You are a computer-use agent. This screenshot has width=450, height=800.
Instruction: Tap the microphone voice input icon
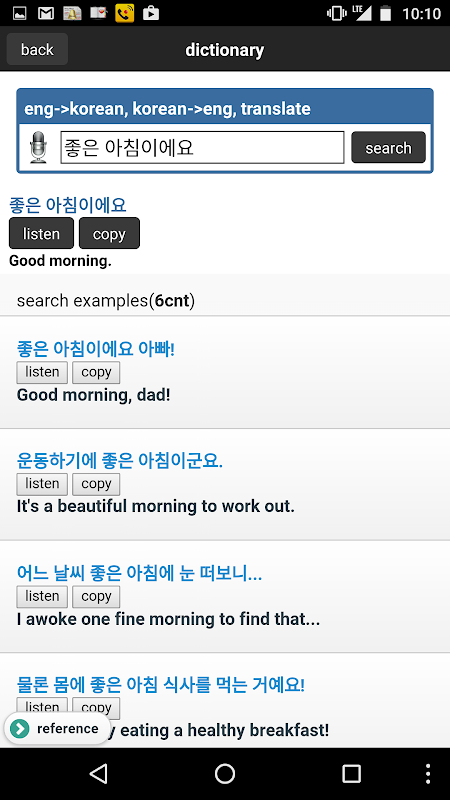tap(38, 148)
